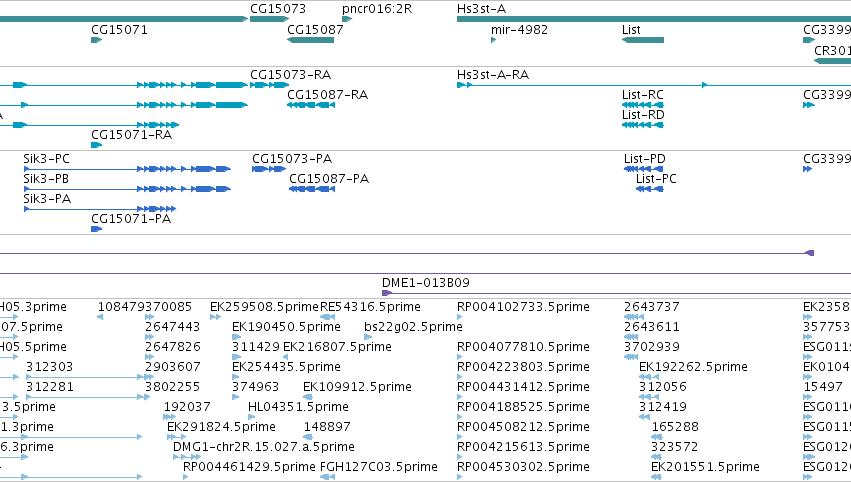Select the 312419 EST label
This screenshot has width=851, height=482.
tap(663, 407)
